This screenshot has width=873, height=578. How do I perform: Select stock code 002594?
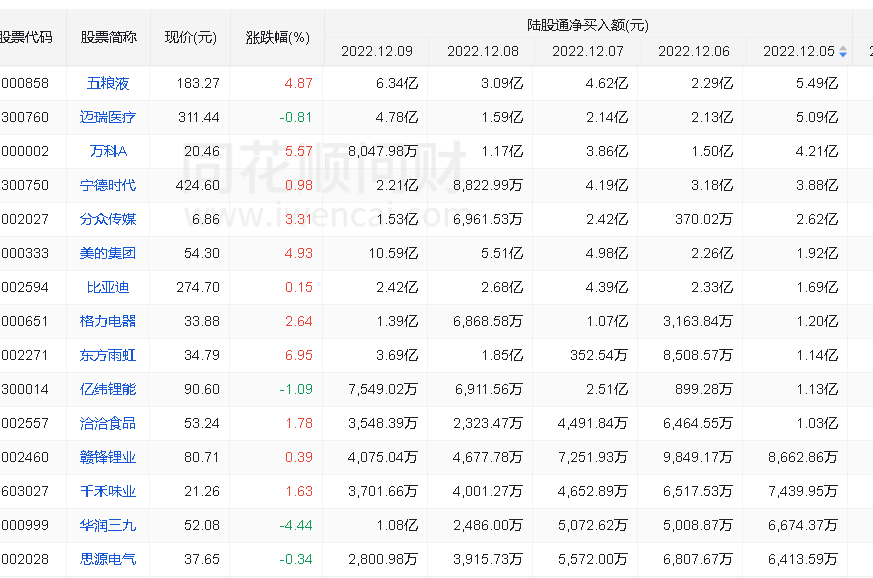pos(24,287)
